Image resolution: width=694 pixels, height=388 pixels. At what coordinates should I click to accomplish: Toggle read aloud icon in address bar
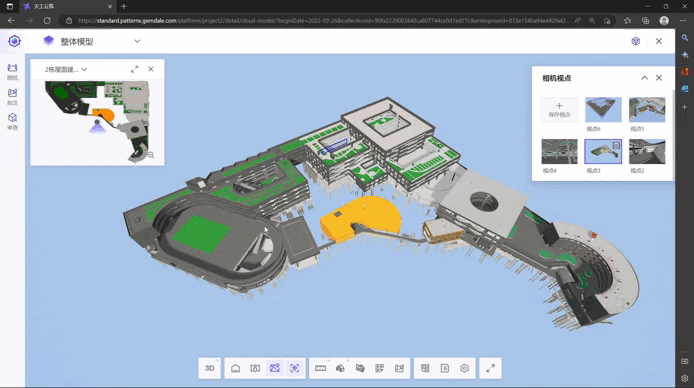pos(578,20)
